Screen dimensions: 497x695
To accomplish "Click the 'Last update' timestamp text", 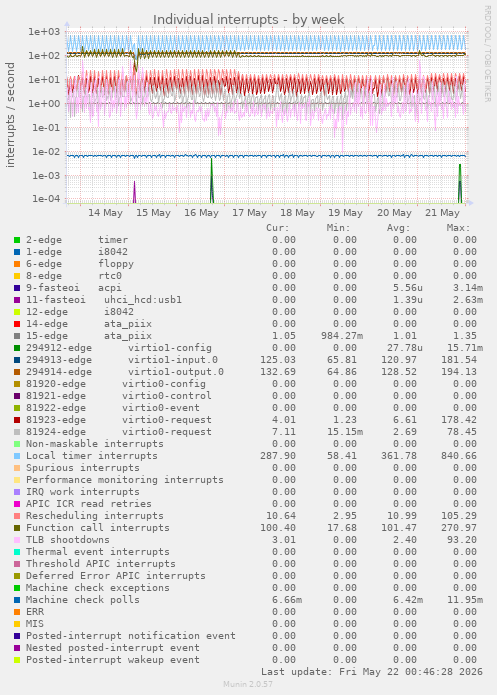I will pos(372,672).
